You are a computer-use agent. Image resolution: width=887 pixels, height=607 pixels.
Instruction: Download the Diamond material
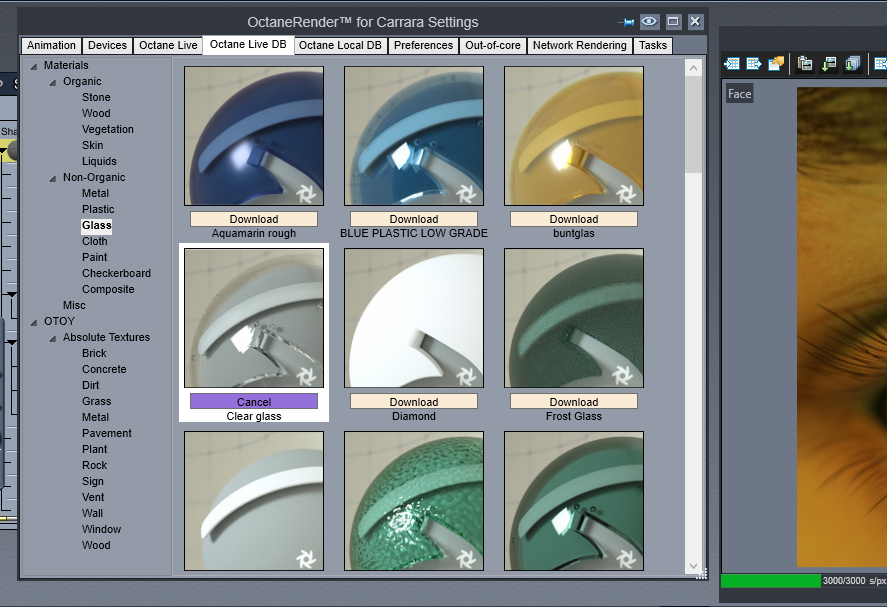[414, 402]
